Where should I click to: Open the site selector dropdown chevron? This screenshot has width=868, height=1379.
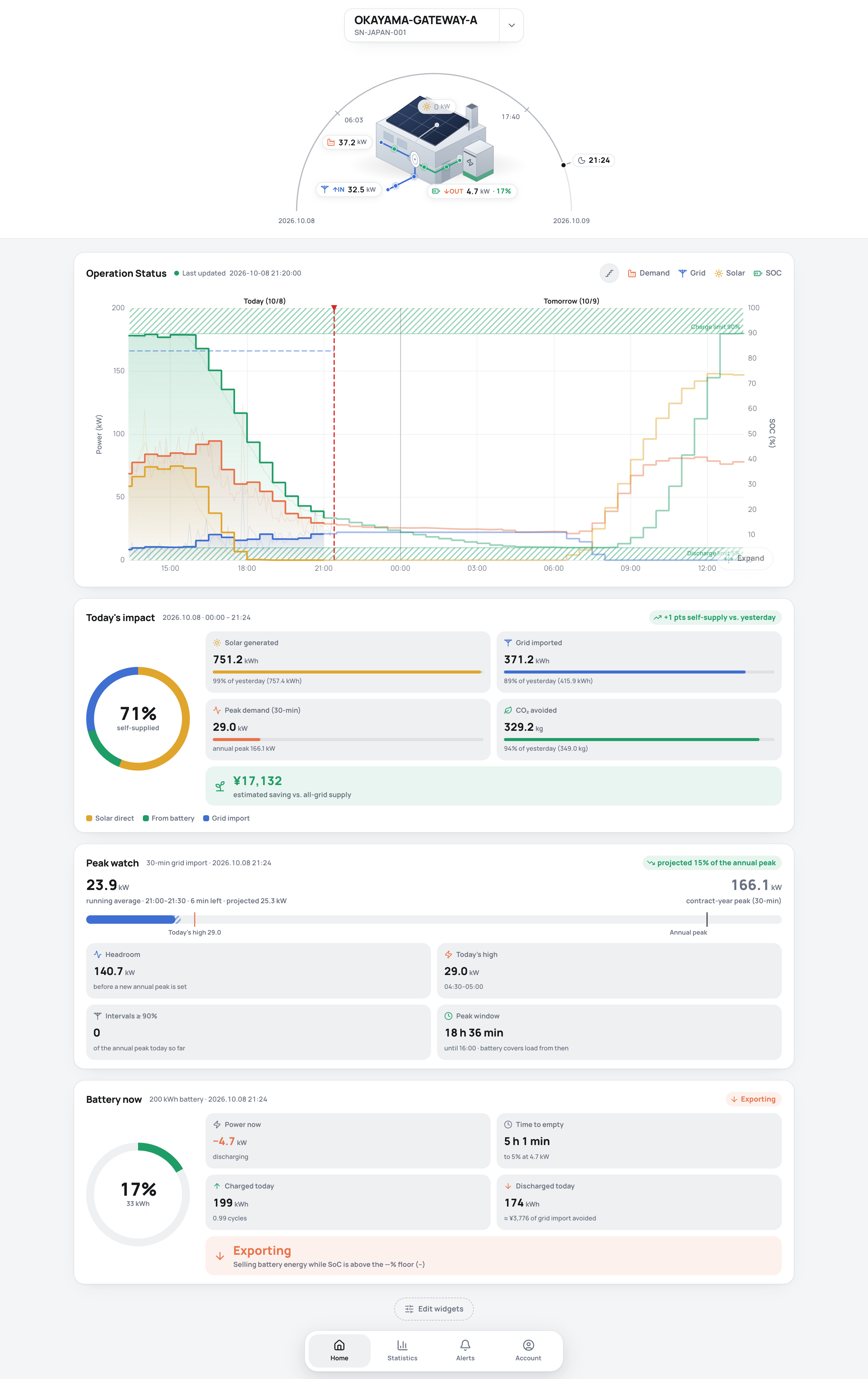511,25
